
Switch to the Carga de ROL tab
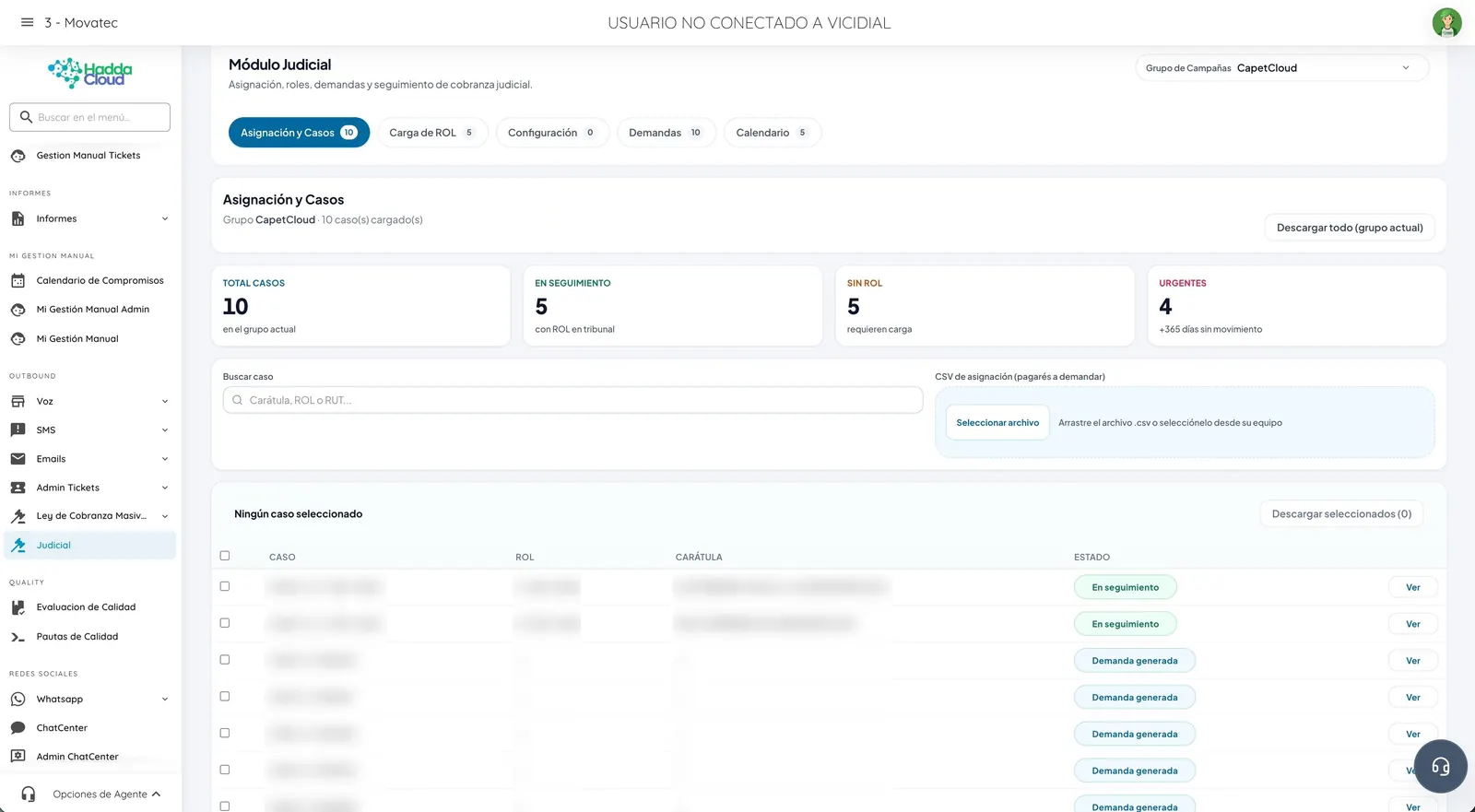(x=432, y=133)
